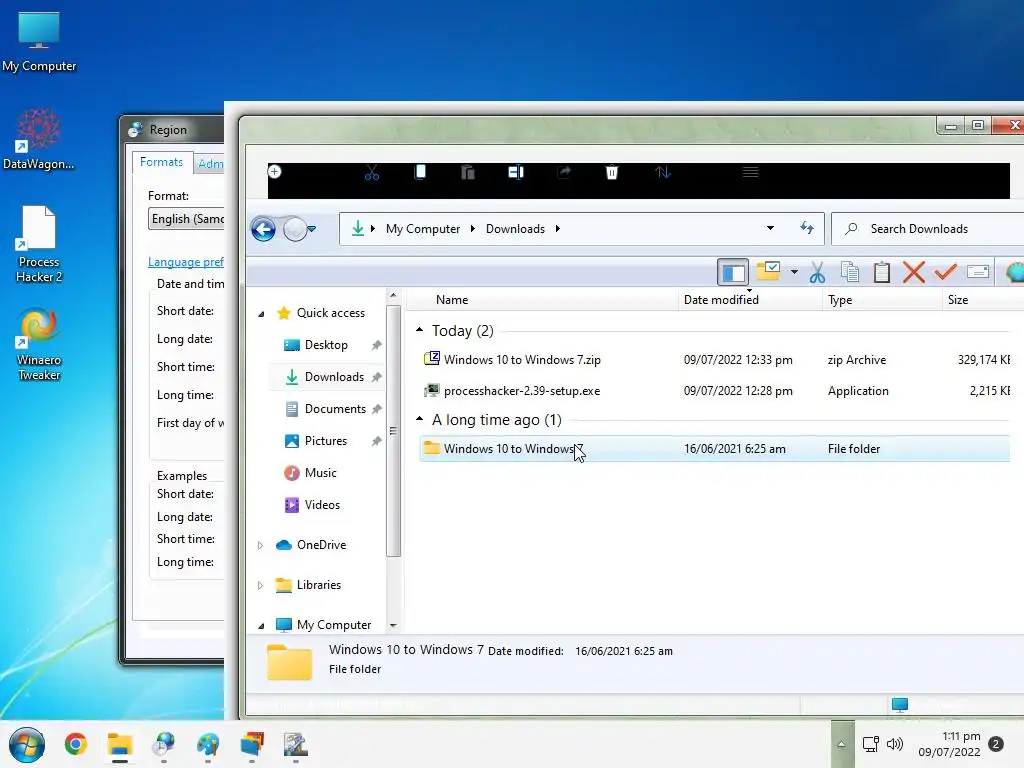Collapse the My Computer tree node arrow
1024x768 pixels.
[261, 626]
